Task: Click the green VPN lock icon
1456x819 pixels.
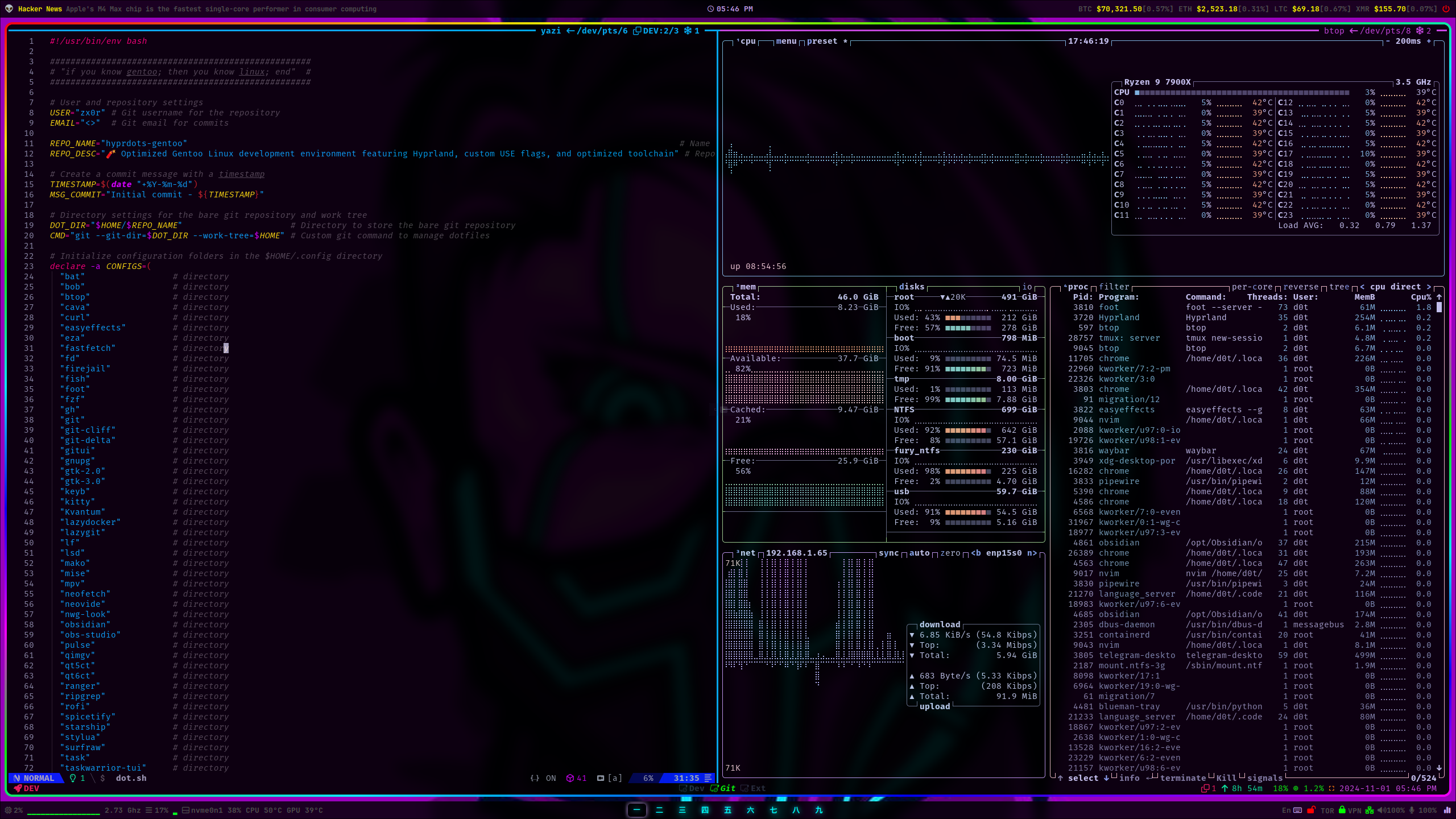Action: pos(1342,810)
